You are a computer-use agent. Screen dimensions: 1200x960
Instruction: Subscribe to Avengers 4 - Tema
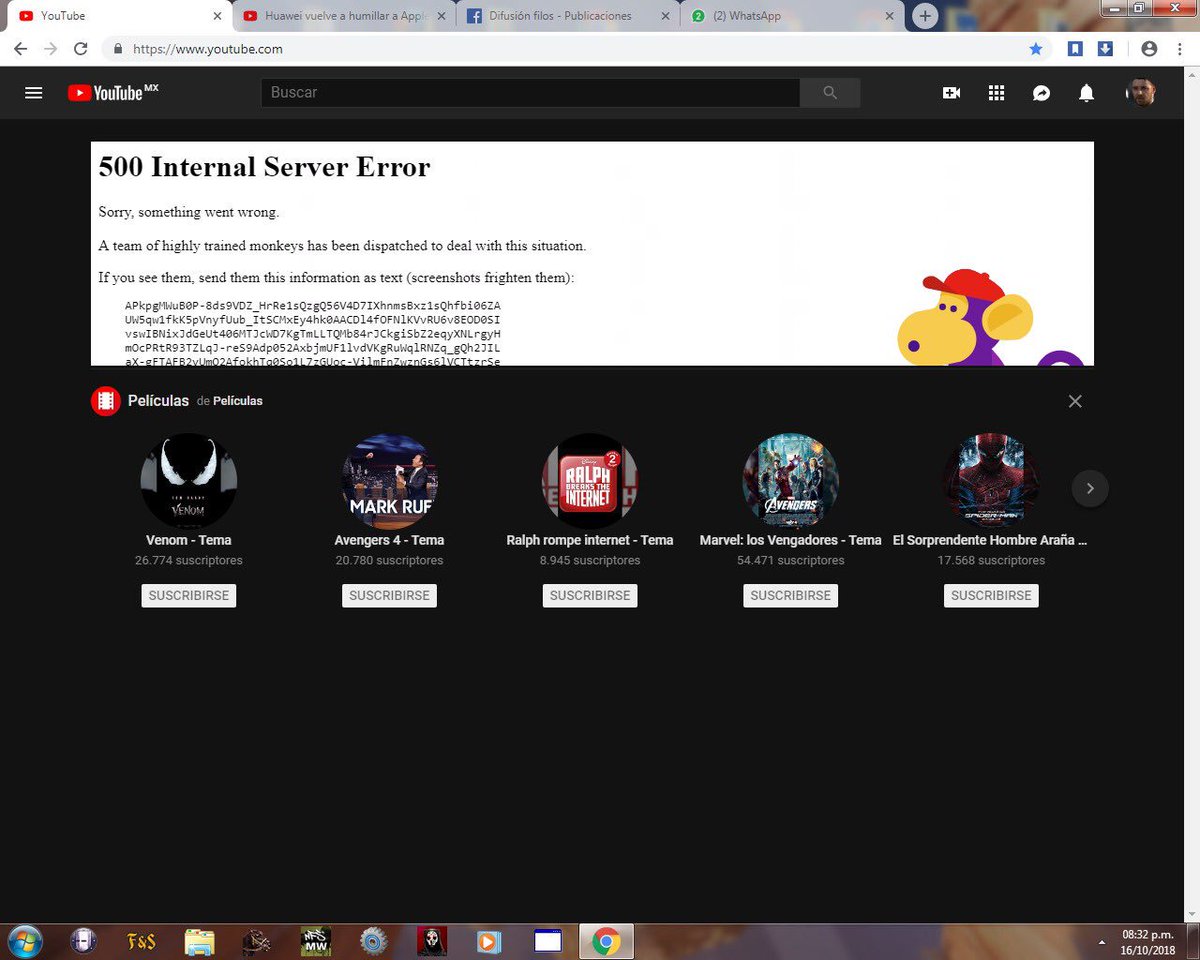pos(389,595)
